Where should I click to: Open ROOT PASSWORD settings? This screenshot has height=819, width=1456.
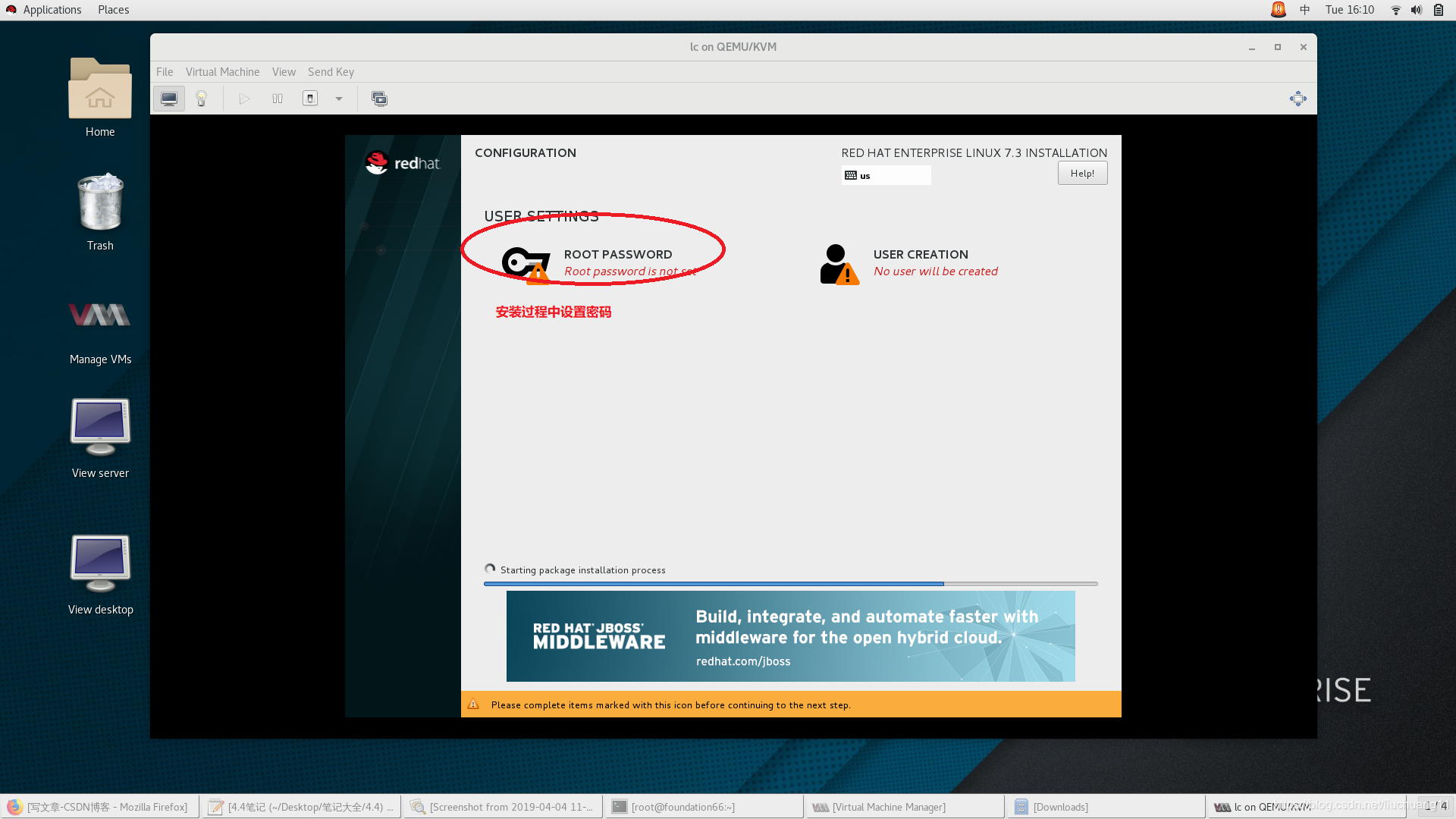599,263
